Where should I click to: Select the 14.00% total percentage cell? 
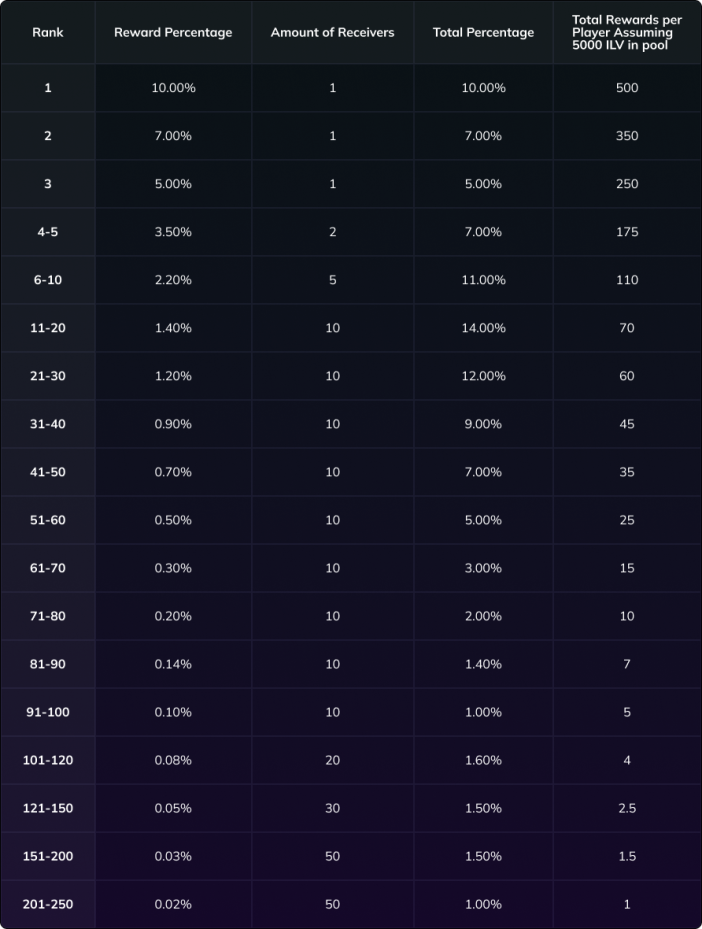pyautogui.click(x=483, y=328)
